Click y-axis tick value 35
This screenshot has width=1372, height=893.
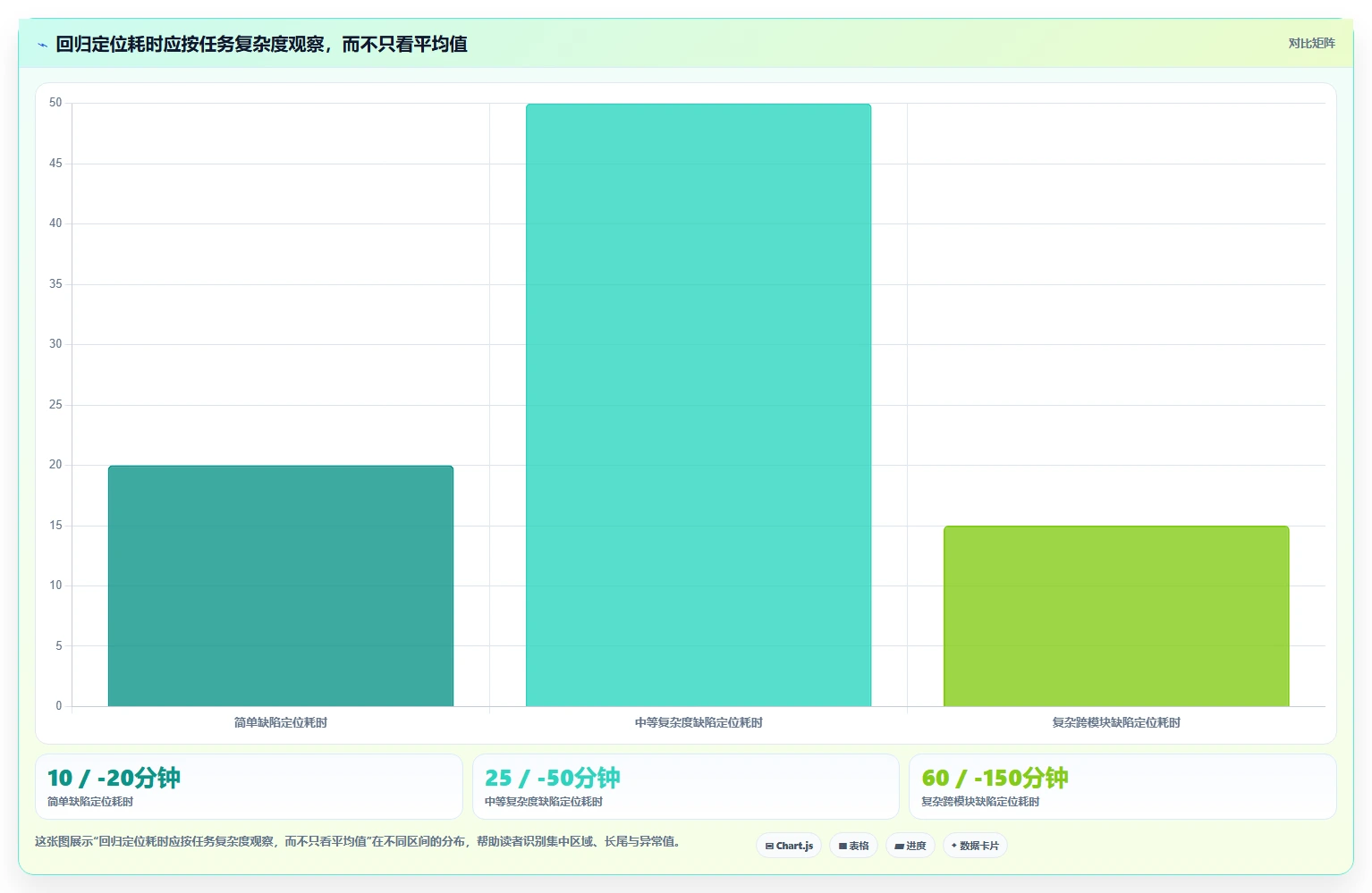[55, 284]
